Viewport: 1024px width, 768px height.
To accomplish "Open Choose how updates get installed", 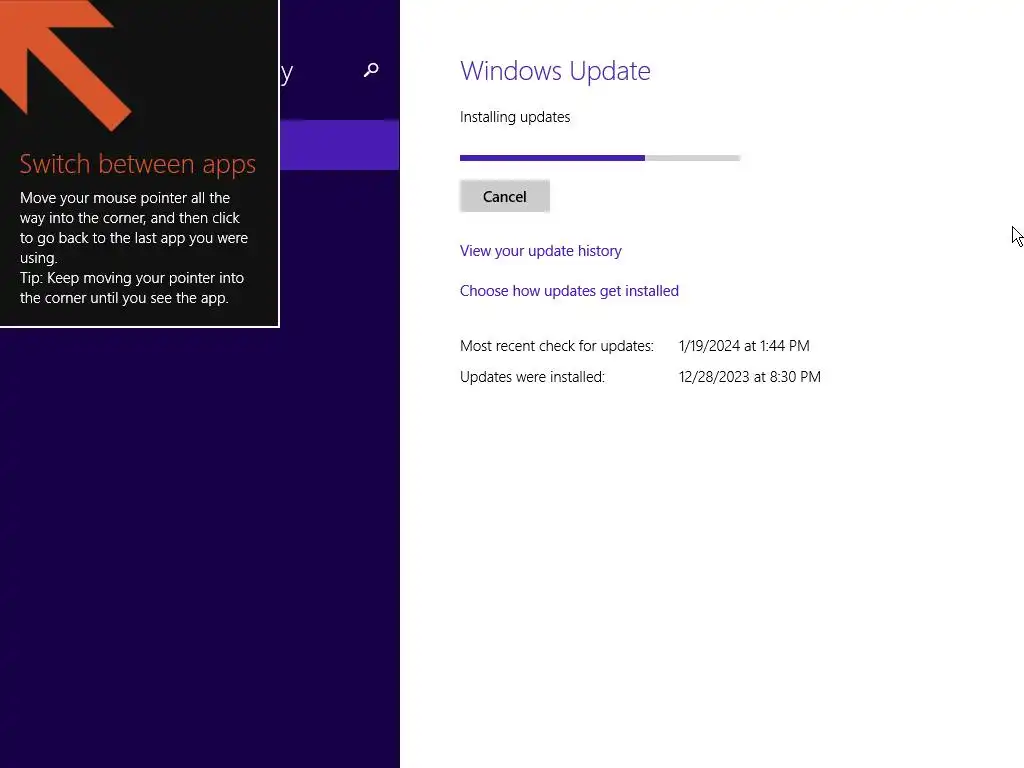I will [569, 291].
